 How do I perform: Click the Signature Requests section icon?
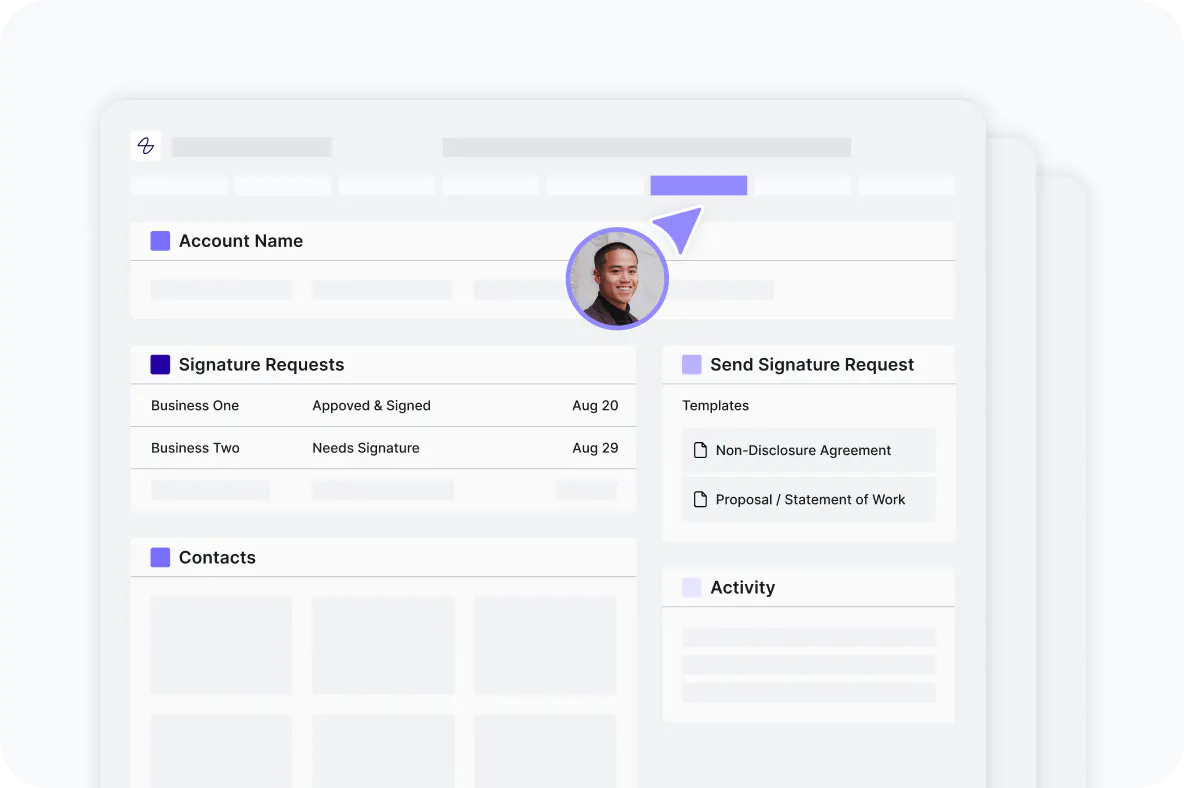(x=160, y=365)
